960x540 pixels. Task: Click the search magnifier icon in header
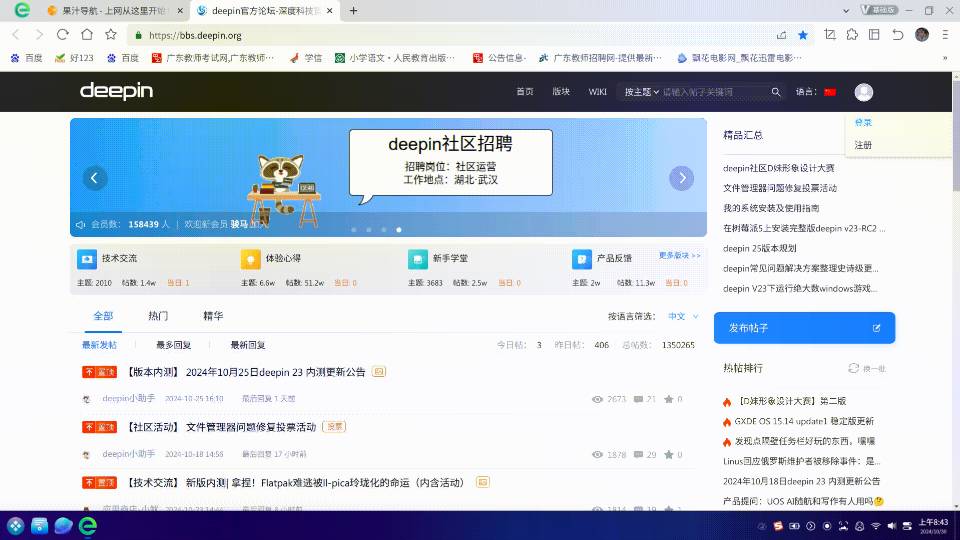coord(776,92)
